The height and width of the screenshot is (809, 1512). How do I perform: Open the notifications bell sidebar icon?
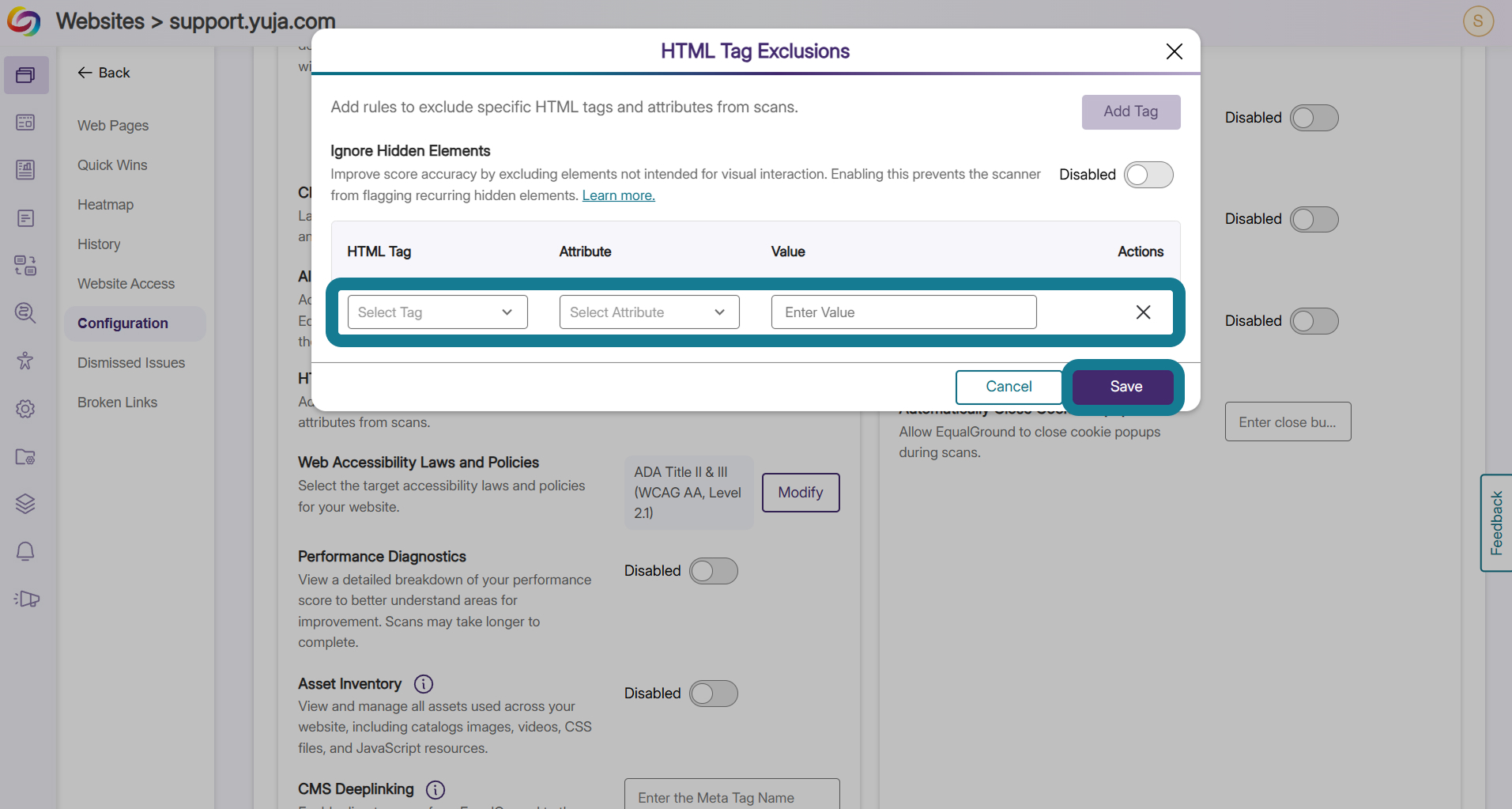(x=26, y=551)
